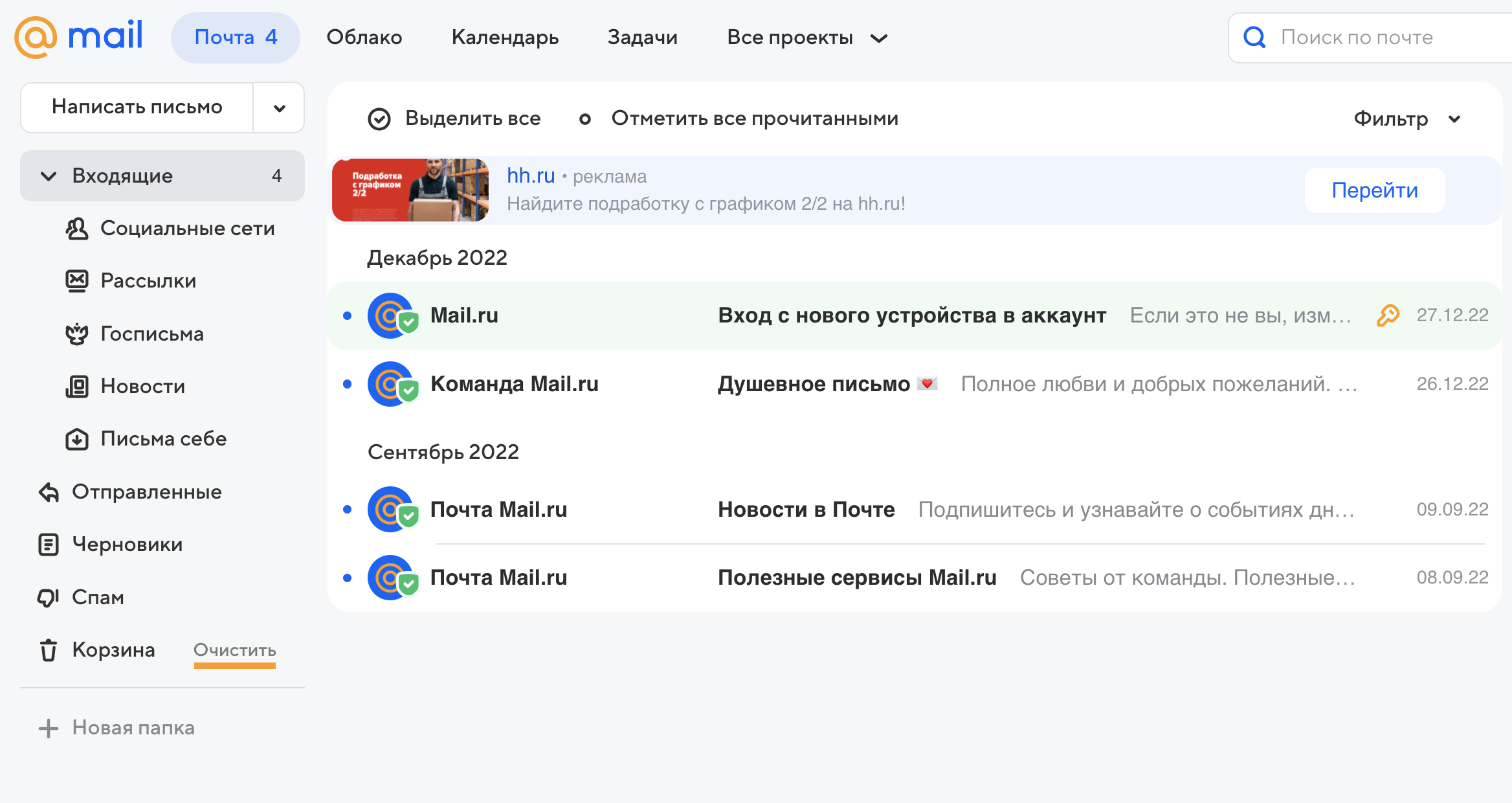
Task: Click the Черновики document icon
Action: point(49,545)
